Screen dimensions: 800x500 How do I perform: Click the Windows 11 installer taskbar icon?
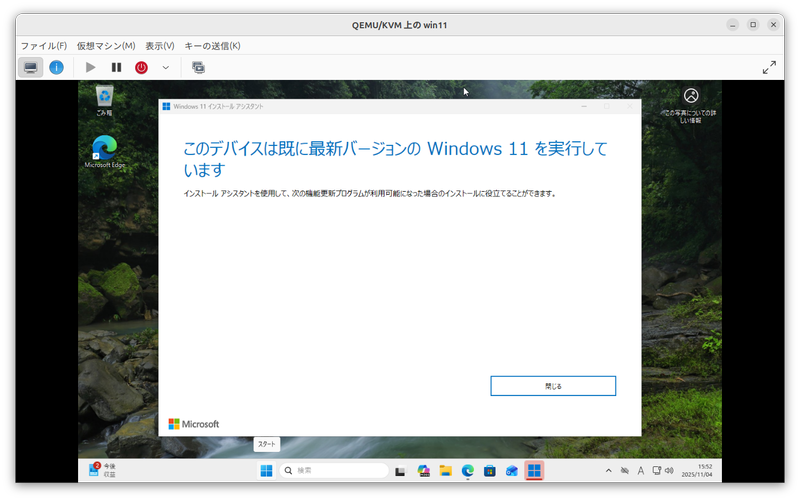[x=534, y=470]
